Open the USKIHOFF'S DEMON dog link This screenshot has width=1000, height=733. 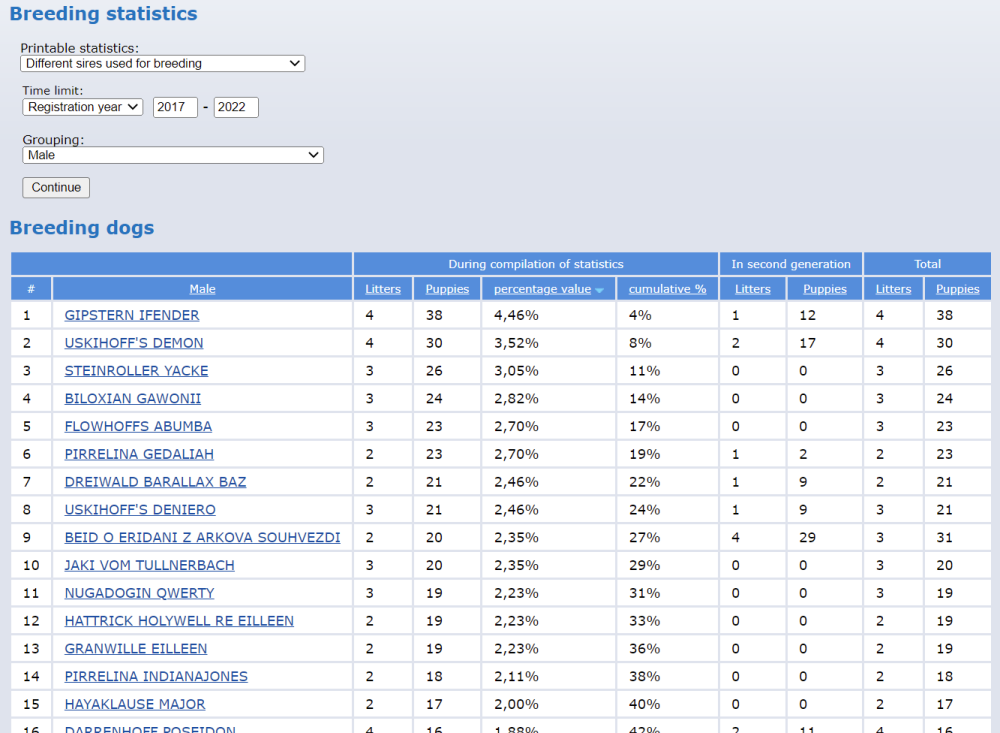click(134, 343)
